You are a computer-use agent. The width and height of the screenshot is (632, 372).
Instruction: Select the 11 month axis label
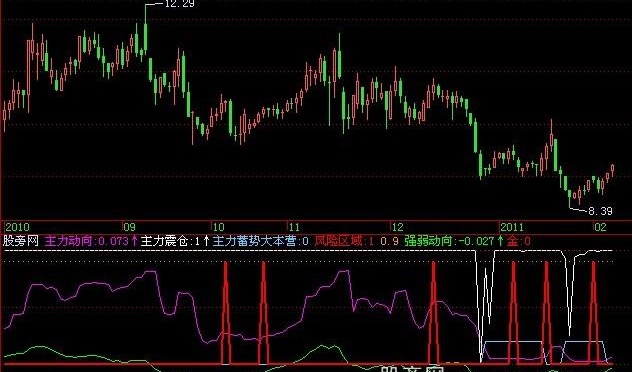click(x=294, y=227)
